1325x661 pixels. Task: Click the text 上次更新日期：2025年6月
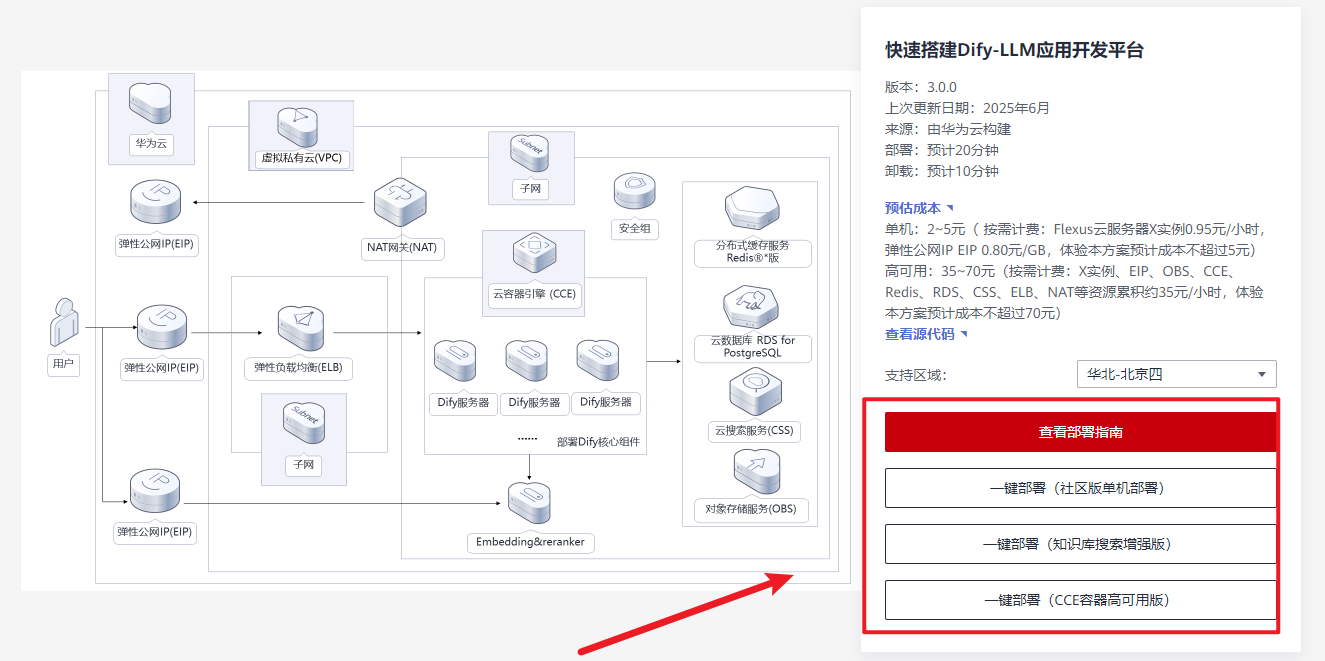coord(968,108)
